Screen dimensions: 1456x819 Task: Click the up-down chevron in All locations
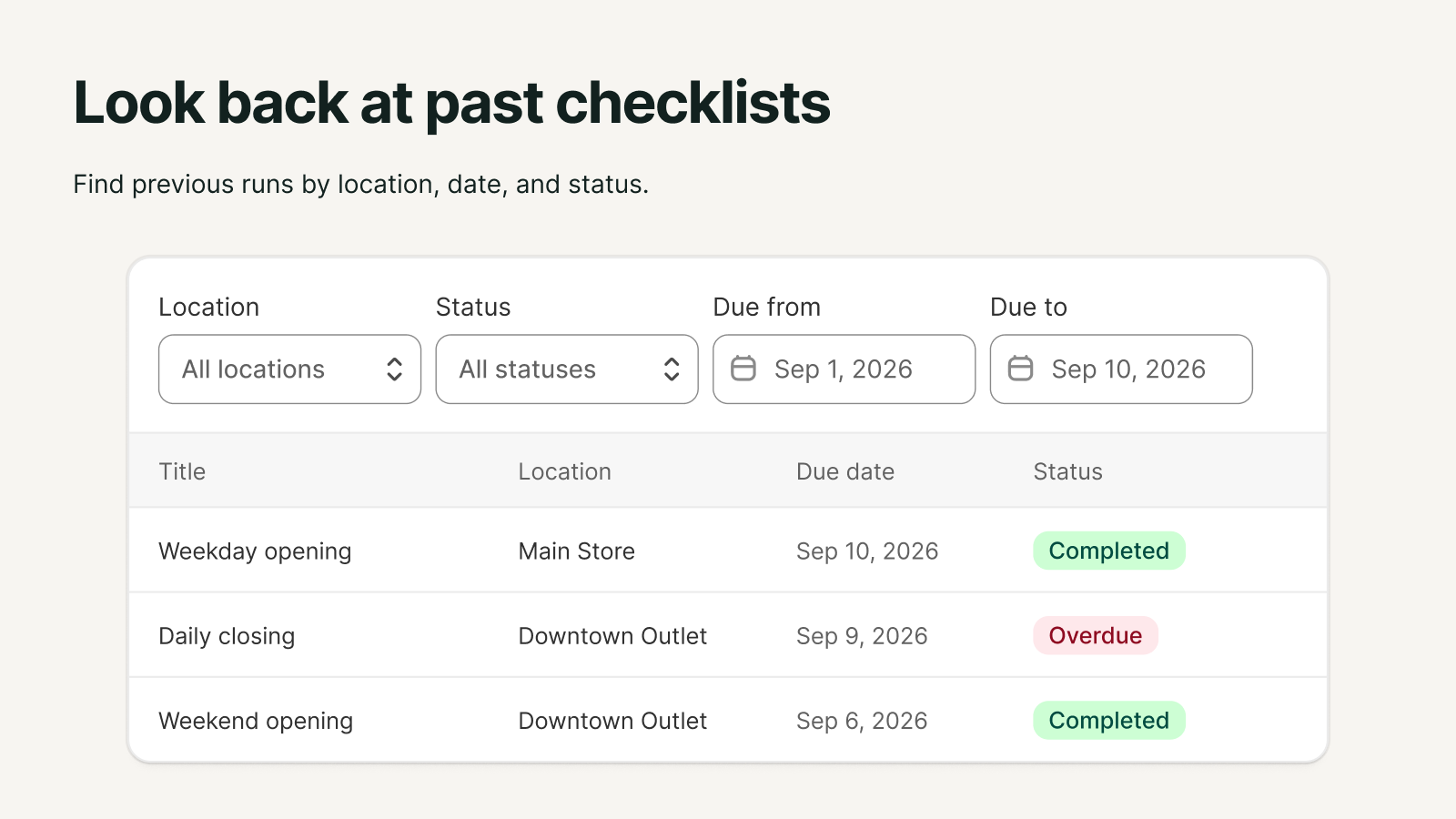(x=394, y=369)
